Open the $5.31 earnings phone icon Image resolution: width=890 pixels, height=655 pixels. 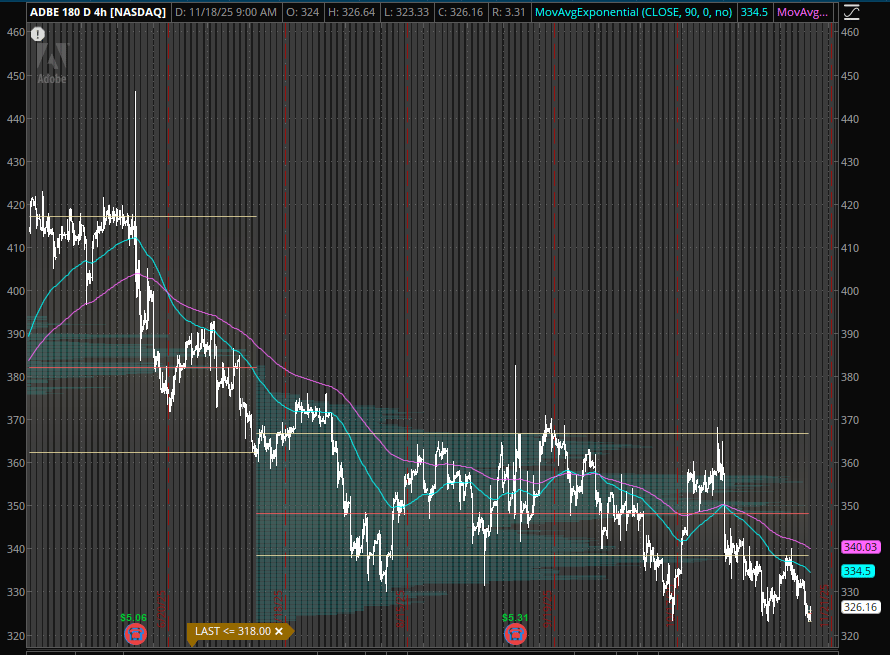[x=515, y=633]
